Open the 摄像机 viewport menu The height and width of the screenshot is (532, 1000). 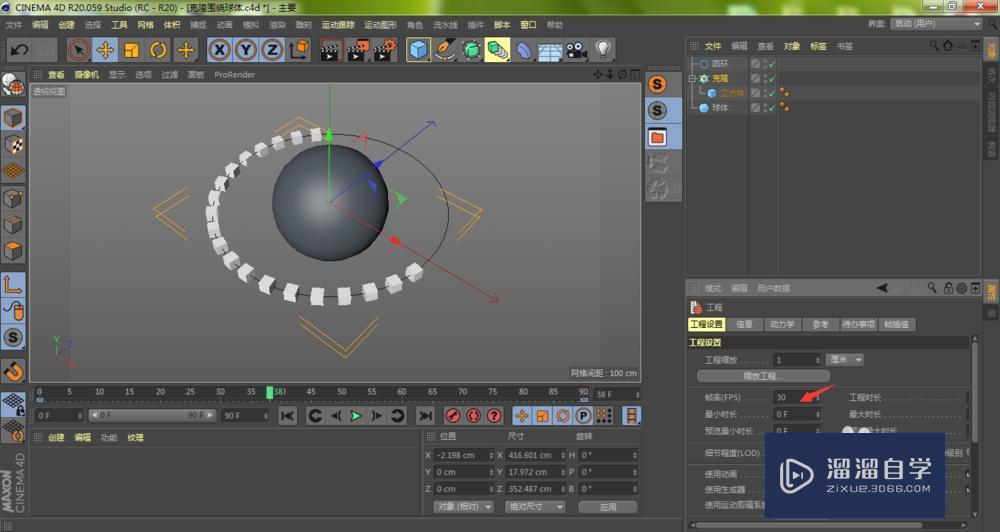[86, 75]
